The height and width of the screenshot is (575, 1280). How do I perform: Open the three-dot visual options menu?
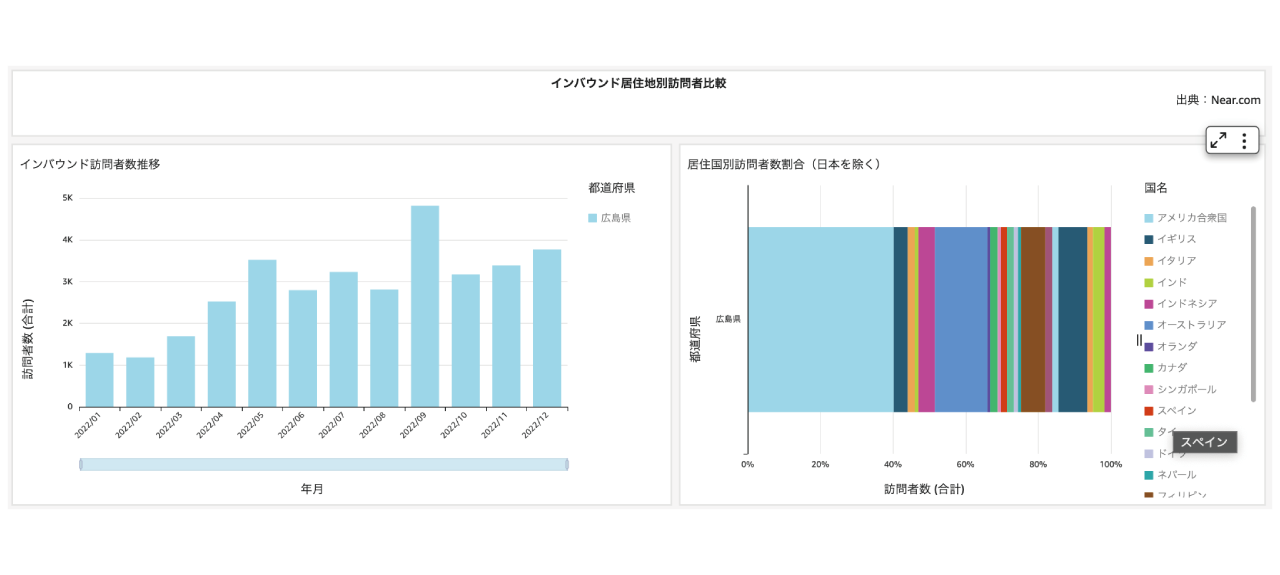1244,141
